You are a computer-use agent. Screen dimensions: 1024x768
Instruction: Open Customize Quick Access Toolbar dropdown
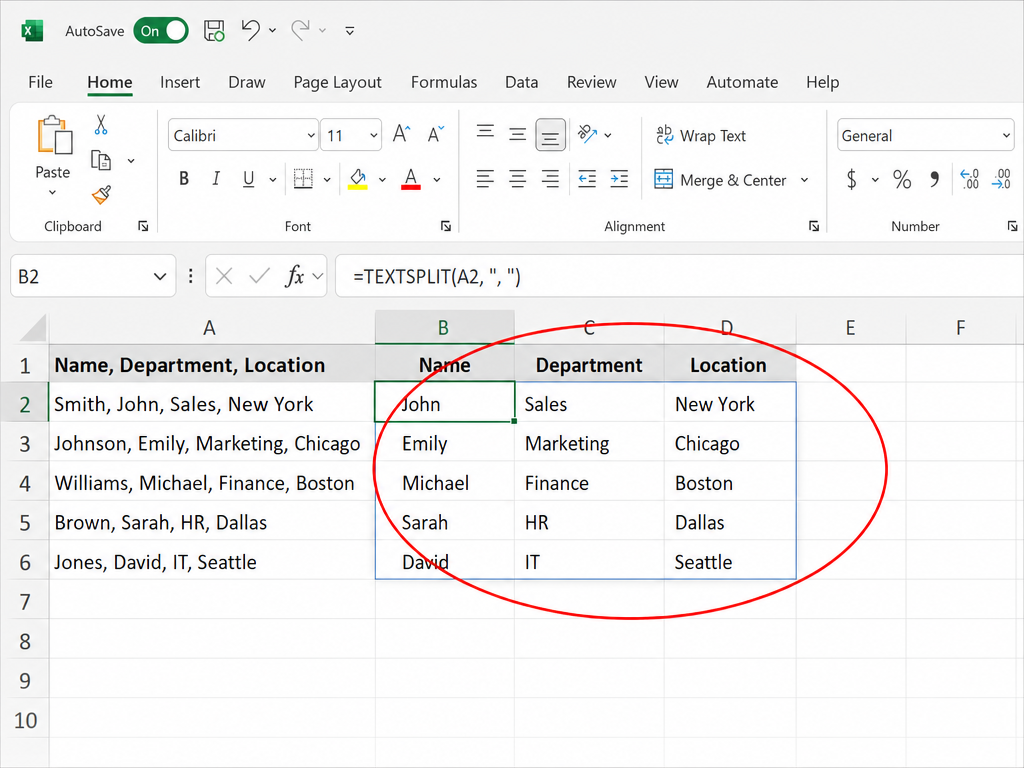349,31
